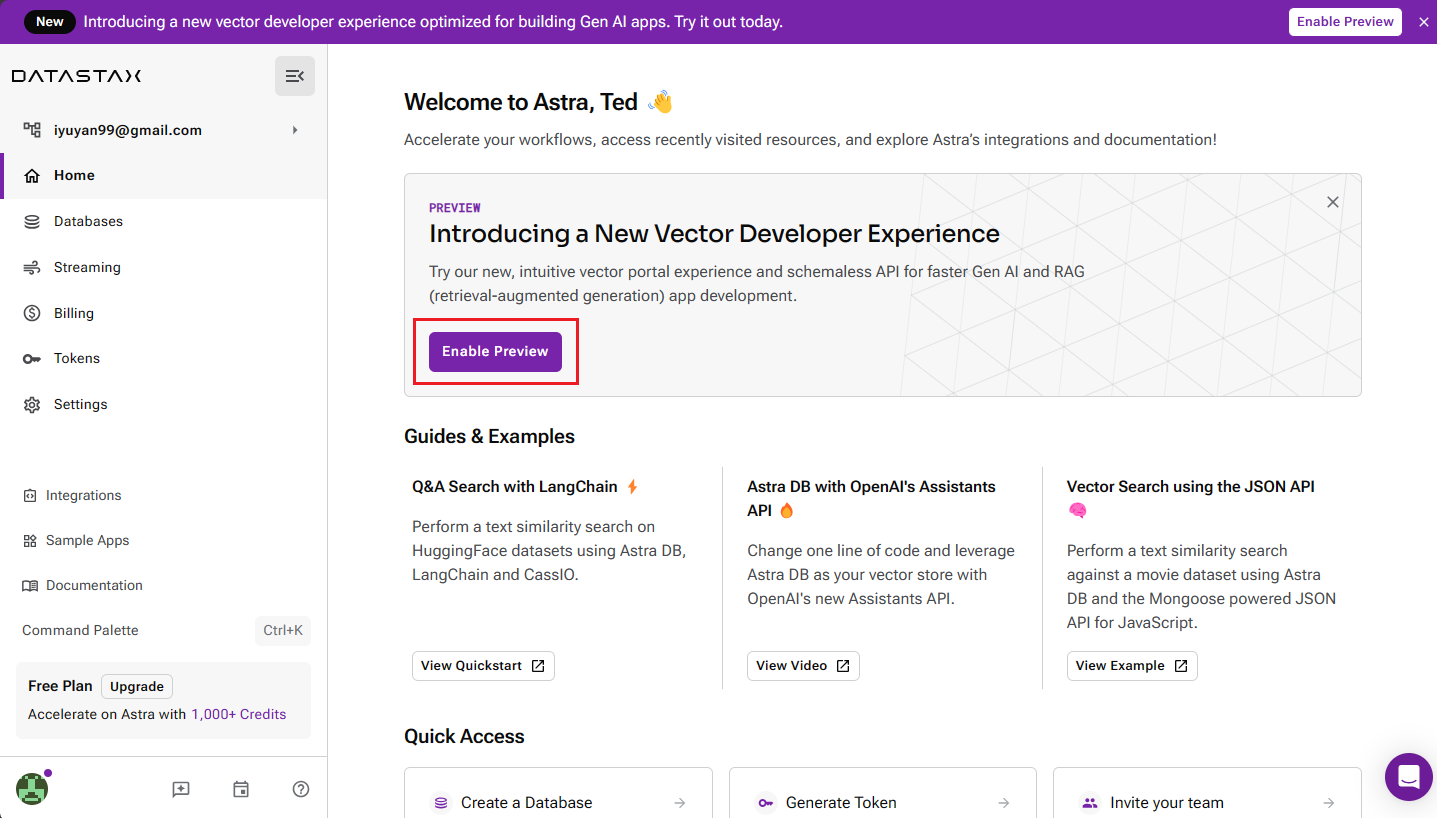The image size is (1437, 818).
Task: Click the arrow on Invite your team card
Action: coord(1329,803)
